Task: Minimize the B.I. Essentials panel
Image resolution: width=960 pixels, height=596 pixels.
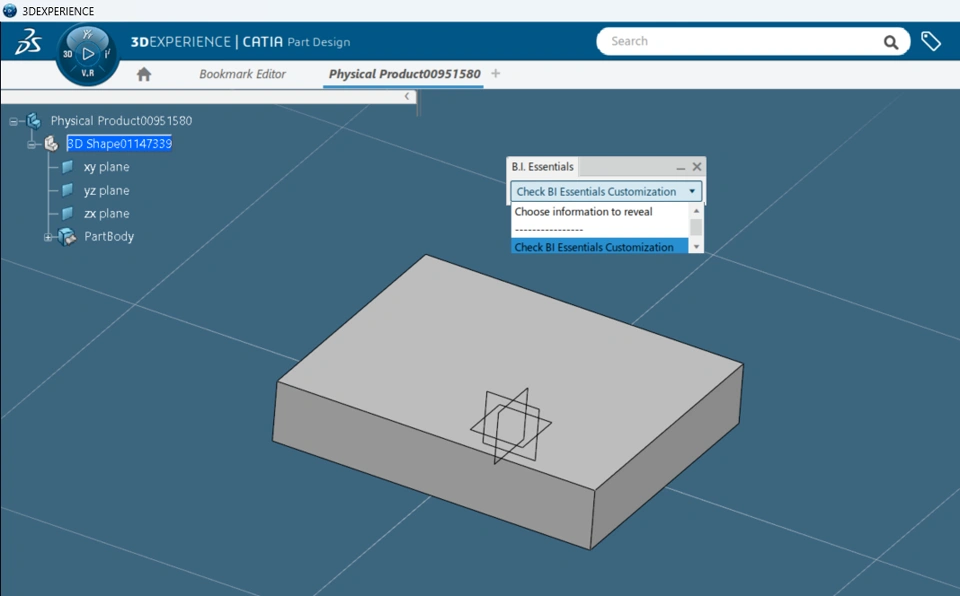Action: (680, 167)
